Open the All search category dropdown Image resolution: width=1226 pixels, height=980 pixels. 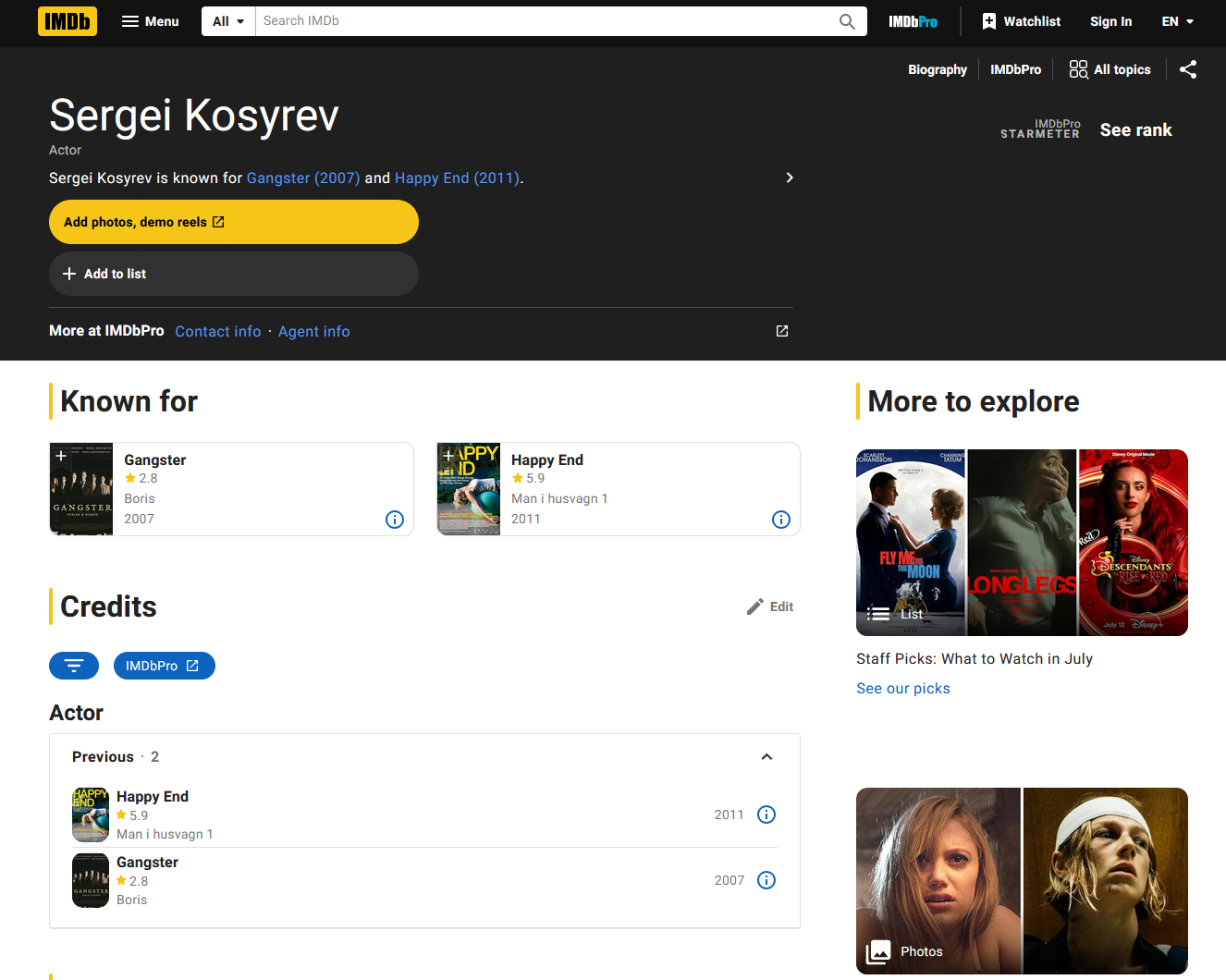[228, 21]
